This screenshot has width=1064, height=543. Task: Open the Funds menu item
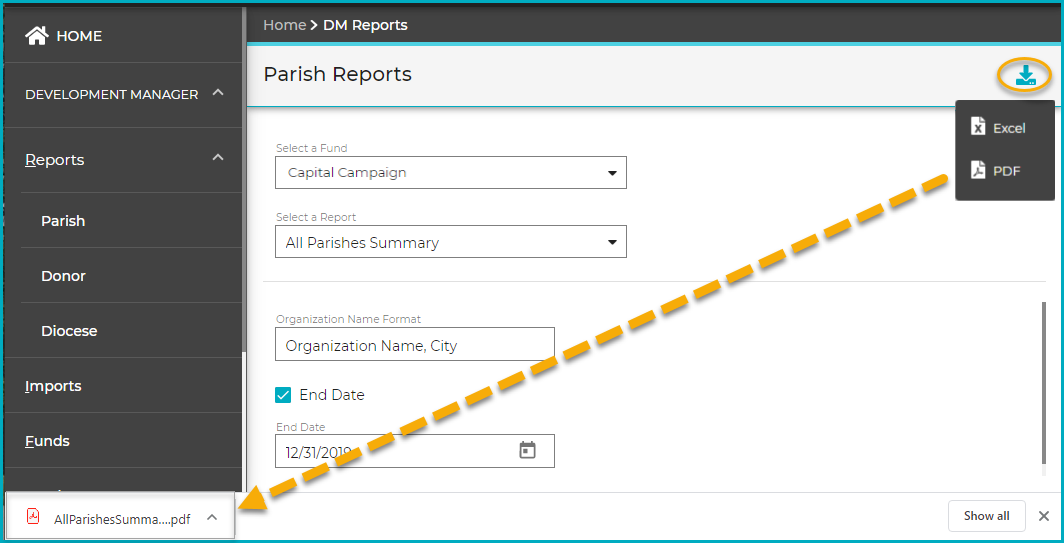pyautogui.click(x=47, y=441)
